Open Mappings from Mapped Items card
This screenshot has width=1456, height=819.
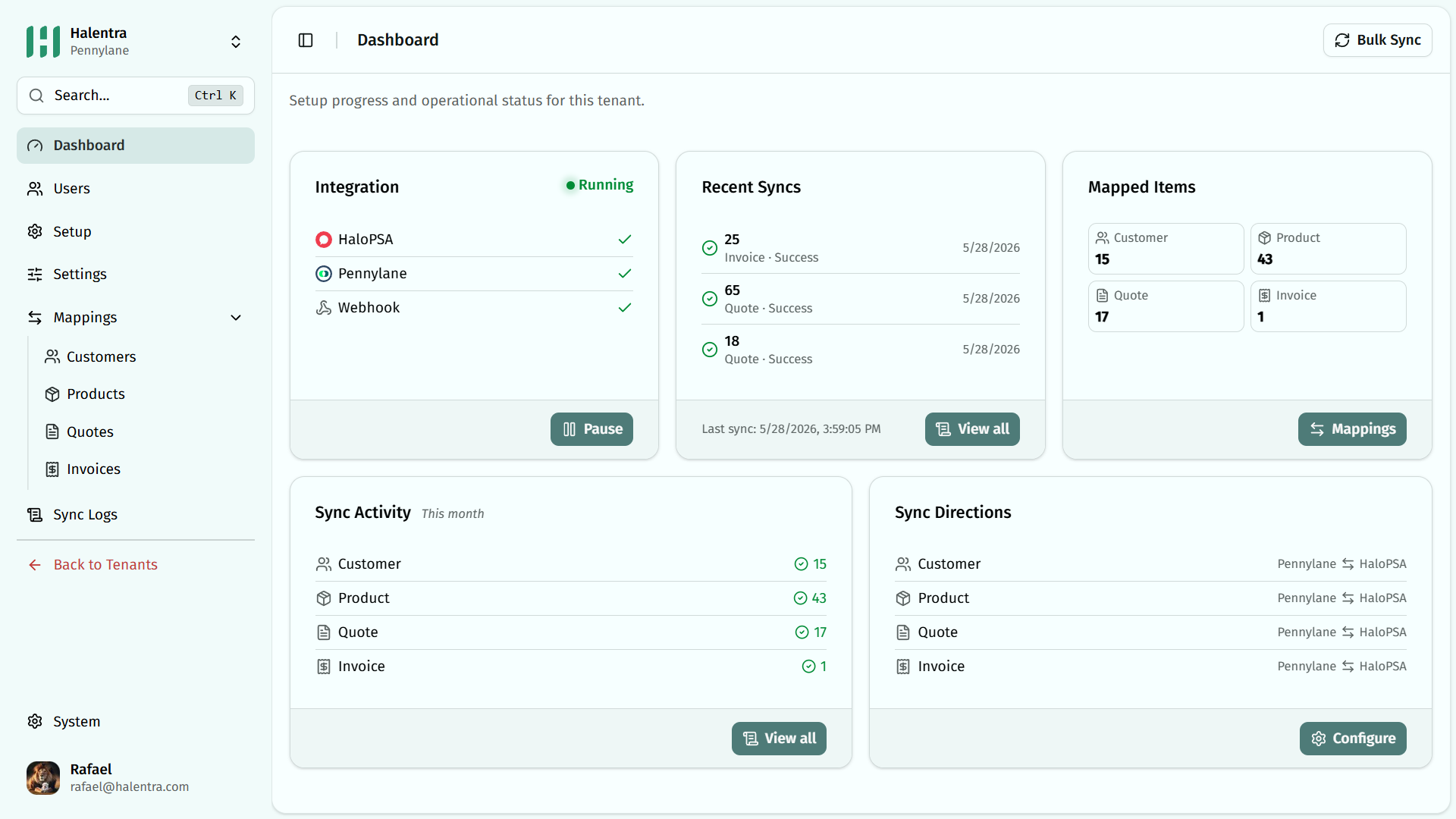click(1352, 429)
